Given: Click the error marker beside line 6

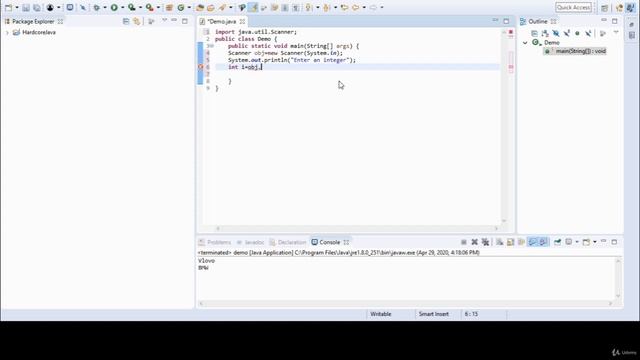Looking at the screenshot, I should click(200, 67).
